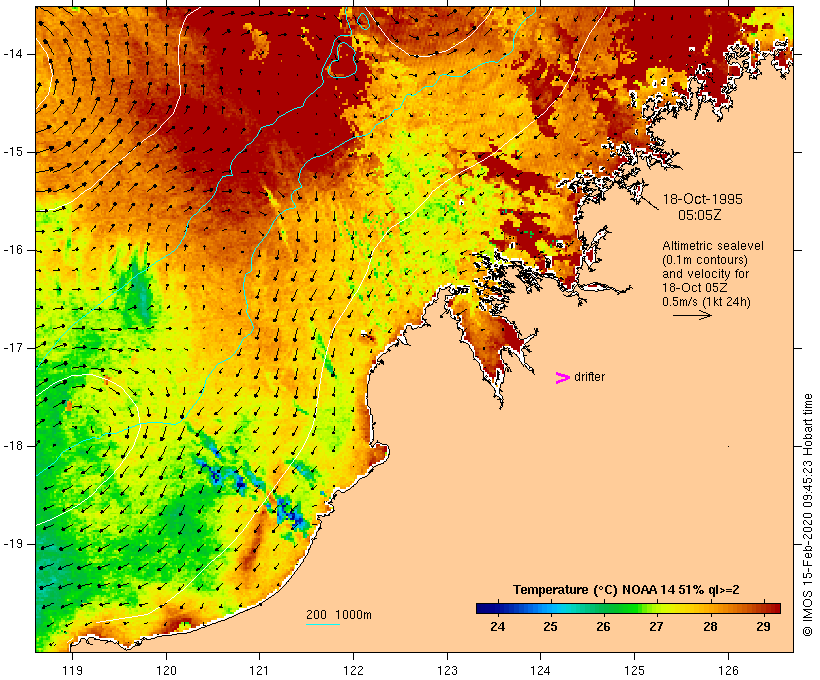Click the temperature color bar at 24

(498, 608)
